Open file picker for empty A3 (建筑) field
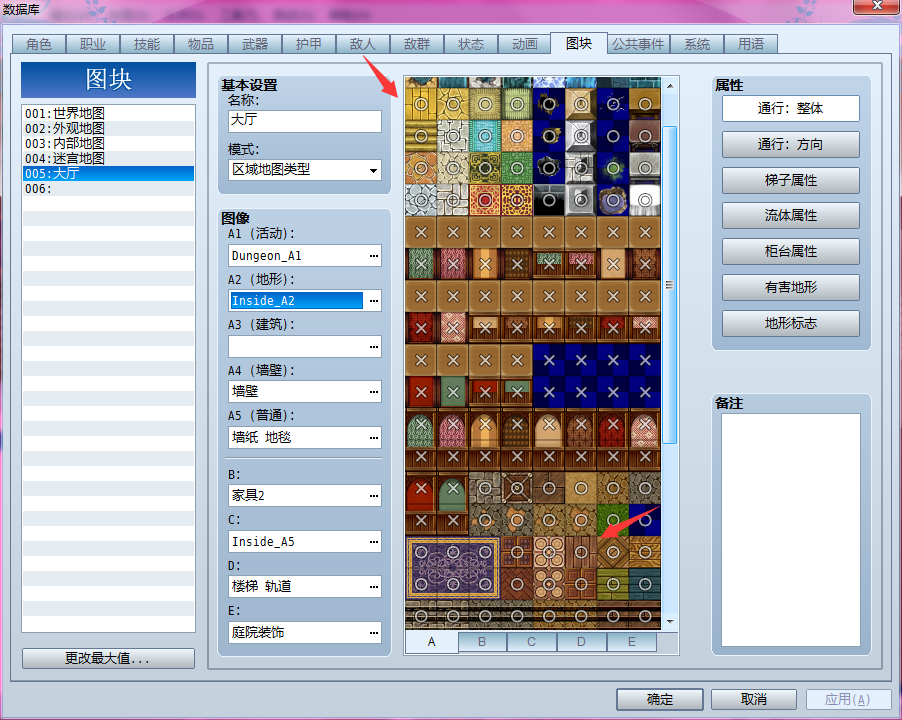 click(374, 347)
